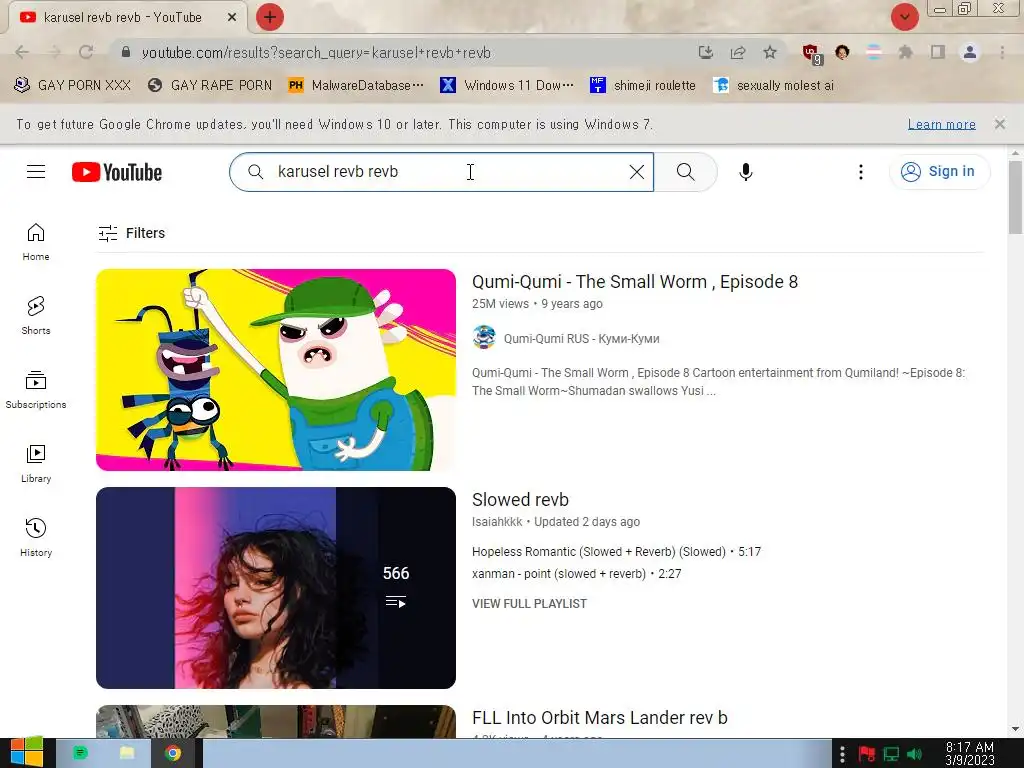
Task: Open the volume control in system tray
Action: click(x=914, y=754)
